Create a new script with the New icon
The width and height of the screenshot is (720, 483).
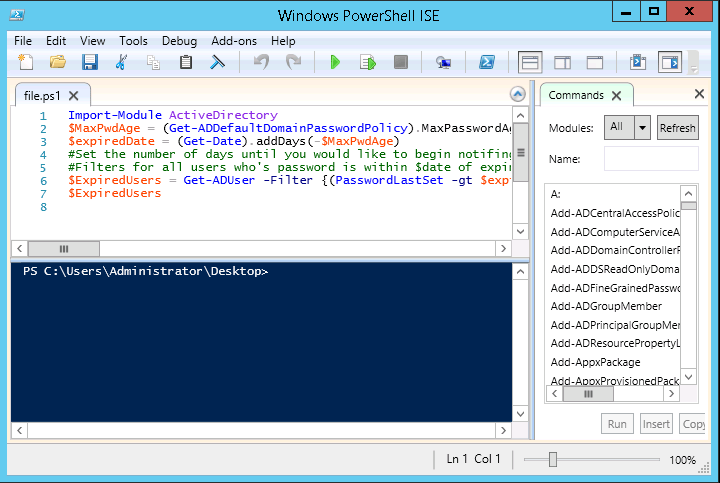[26, 62]
